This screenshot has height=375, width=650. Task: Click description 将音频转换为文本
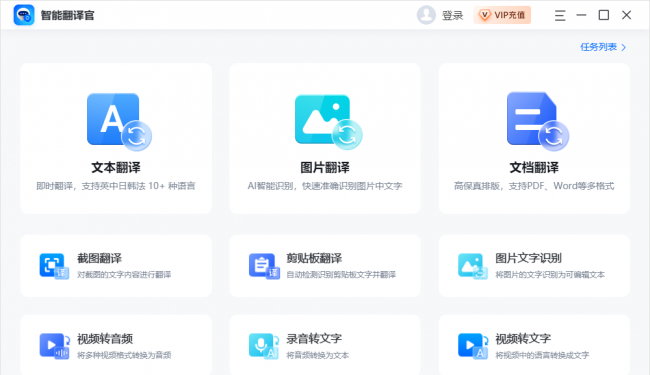click(x=318, y=355)
